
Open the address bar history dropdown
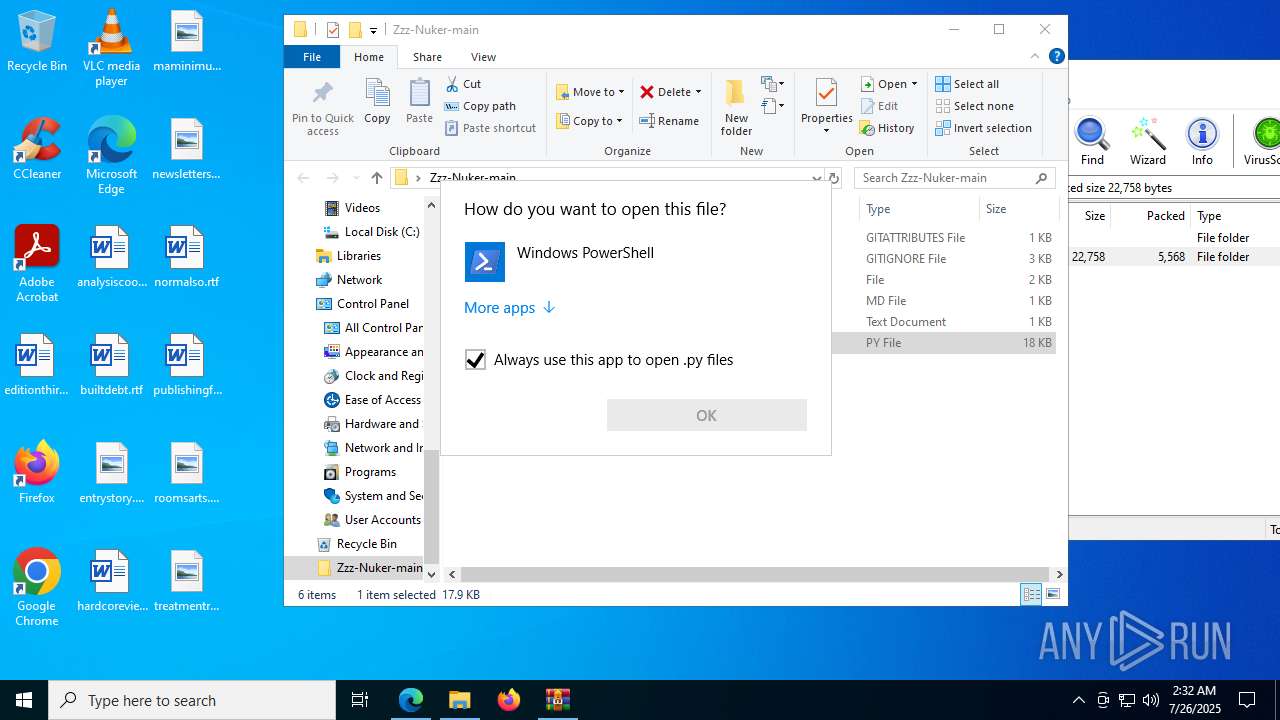coord(817,178)
